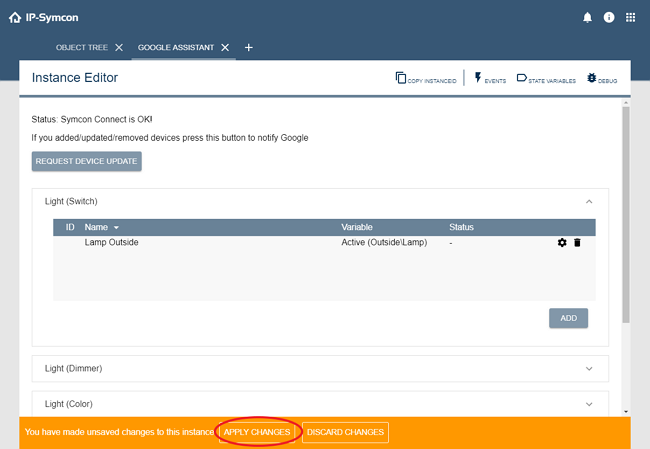The width and height of the screenshot is (650, 449).
Task: Open the notifications bell
Action: click(587, 18)
